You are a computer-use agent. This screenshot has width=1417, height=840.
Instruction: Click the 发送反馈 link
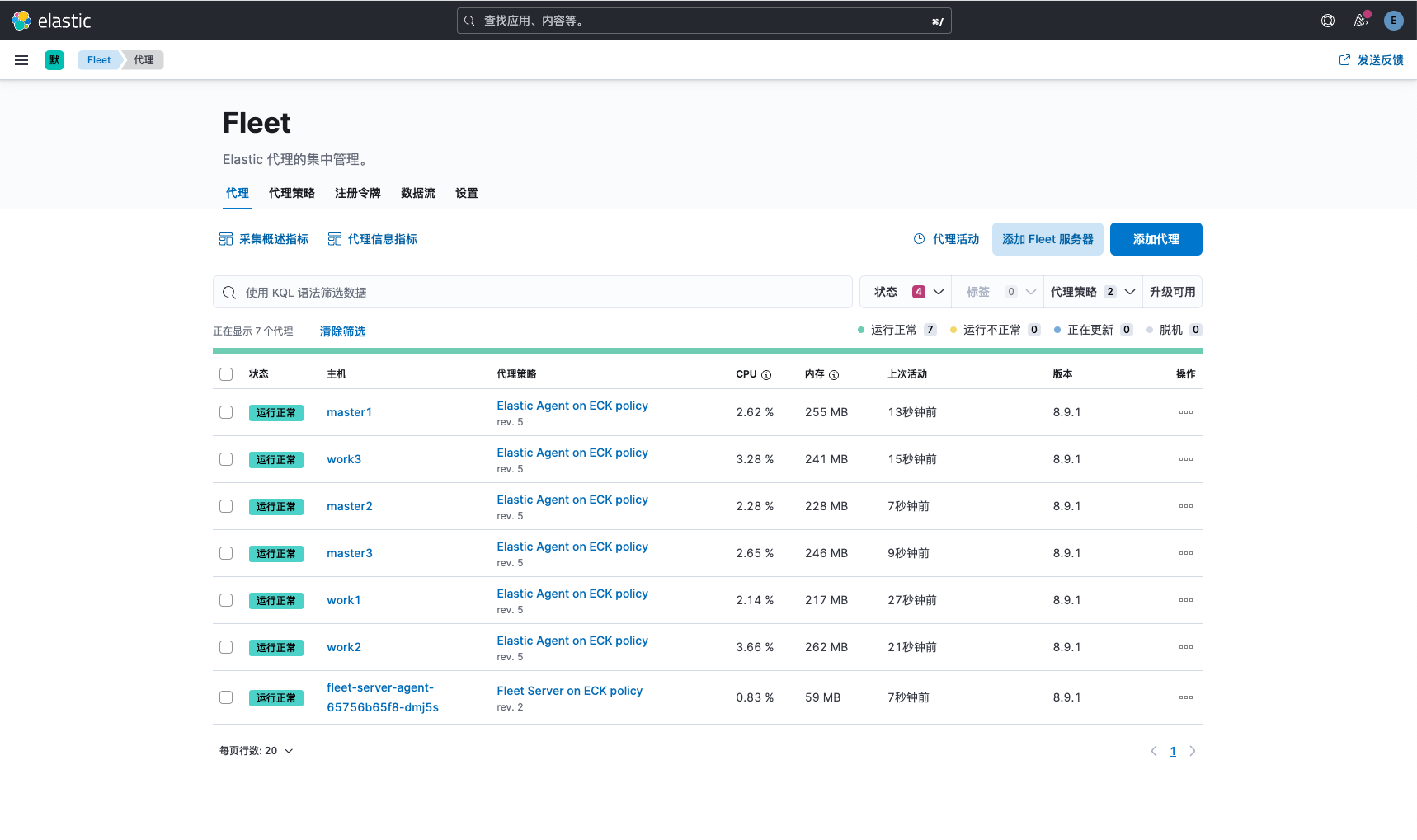click(x=1371, y=60)
